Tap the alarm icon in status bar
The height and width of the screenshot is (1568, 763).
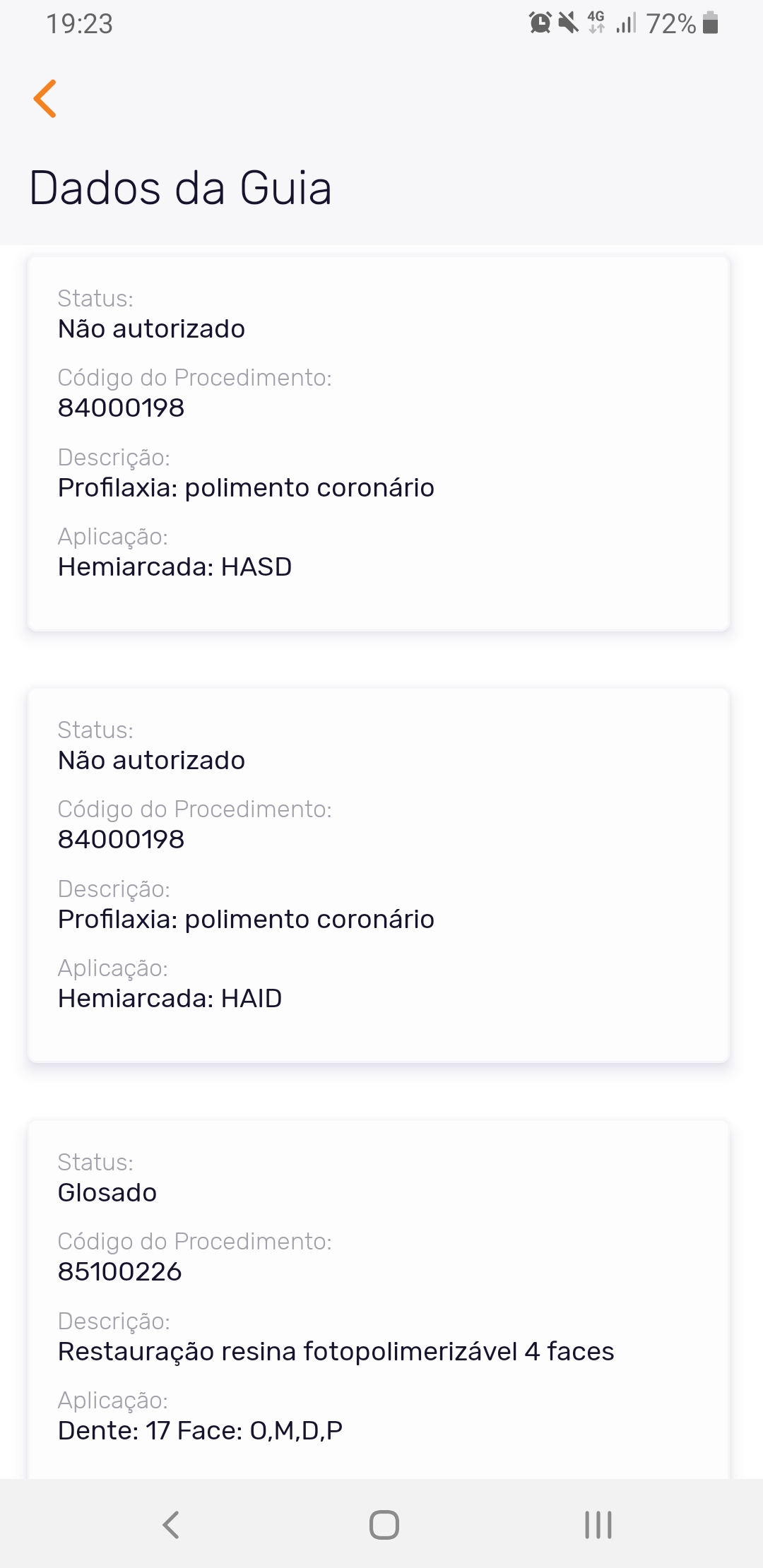click(x=540, y=23)
